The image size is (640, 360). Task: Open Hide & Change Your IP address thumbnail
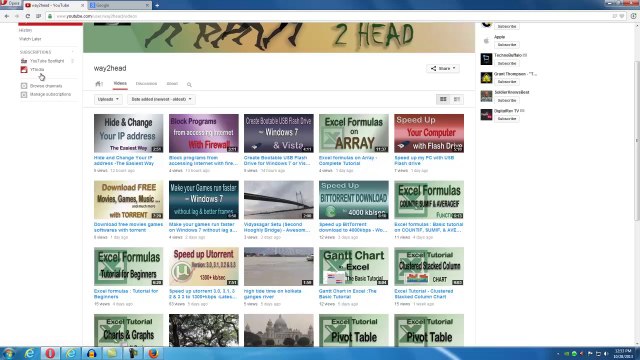[x=129, y=133]
